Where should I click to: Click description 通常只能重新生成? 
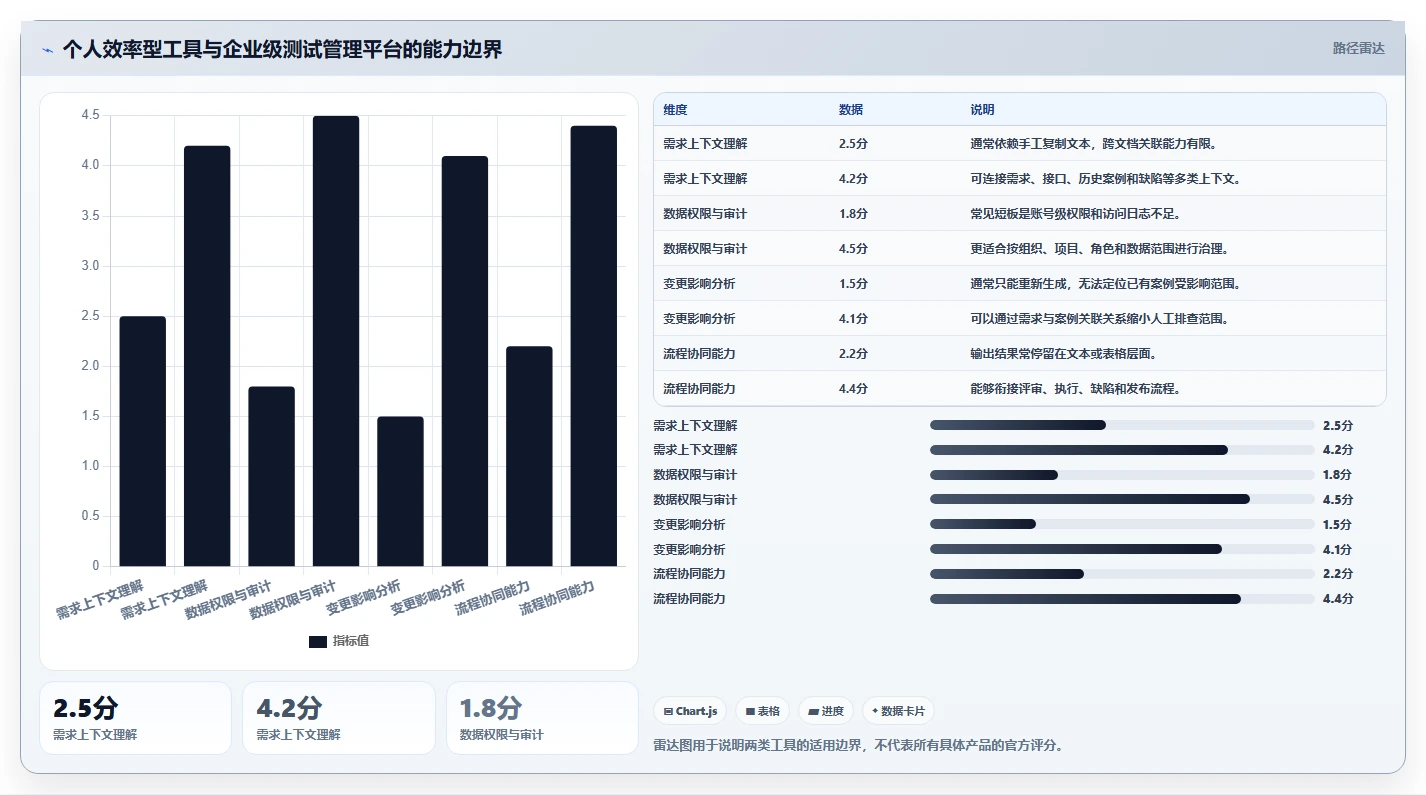coord(1105,284)
